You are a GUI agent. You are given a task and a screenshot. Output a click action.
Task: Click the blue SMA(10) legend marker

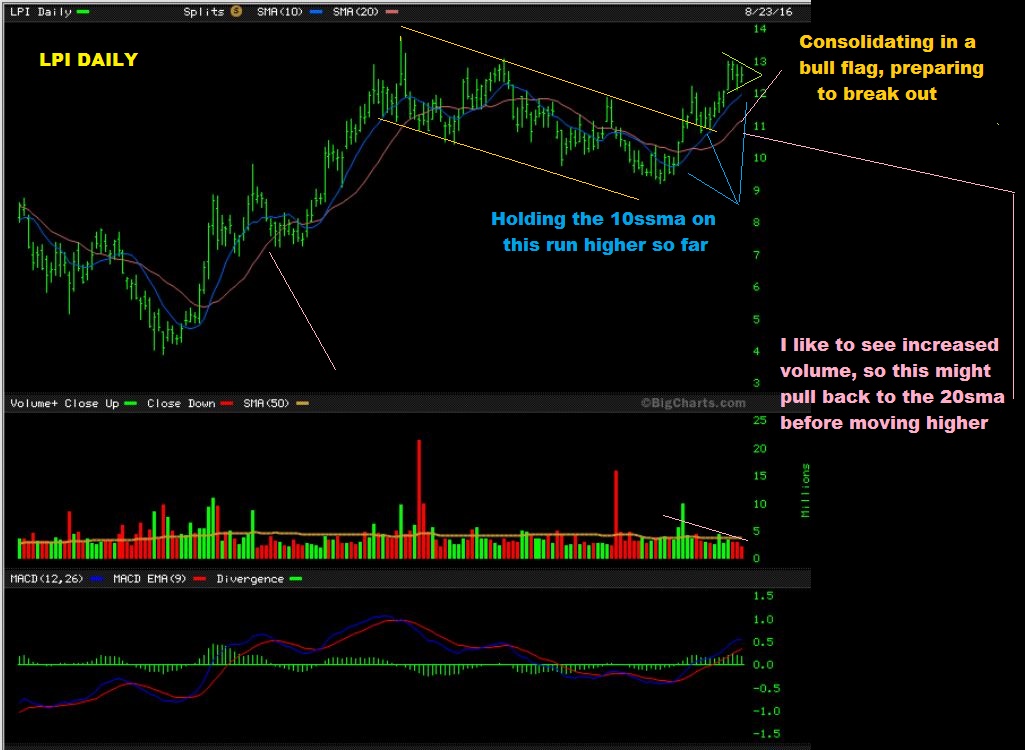pyautogui.click(x=317, y=11)
